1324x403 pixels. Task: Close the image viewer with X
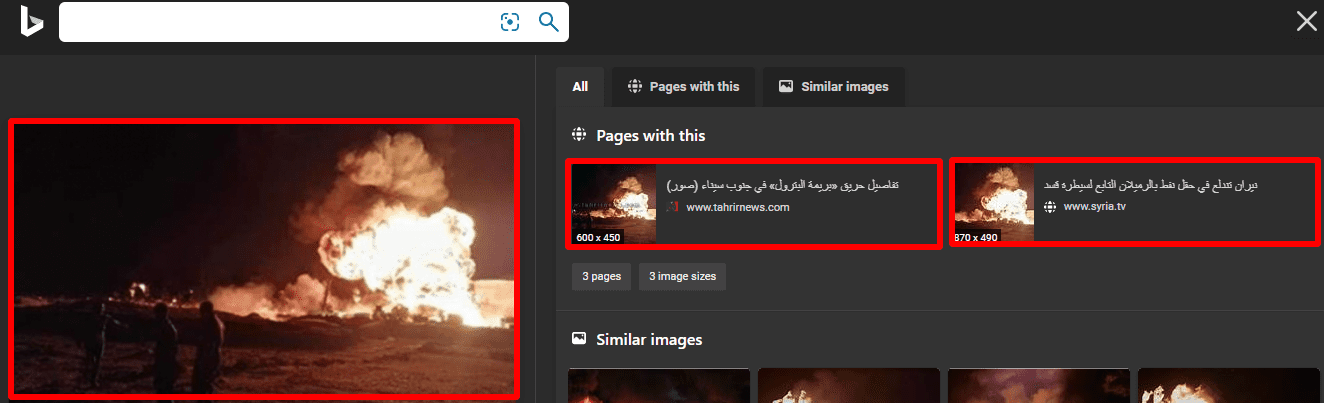[x=1306, y=22]
